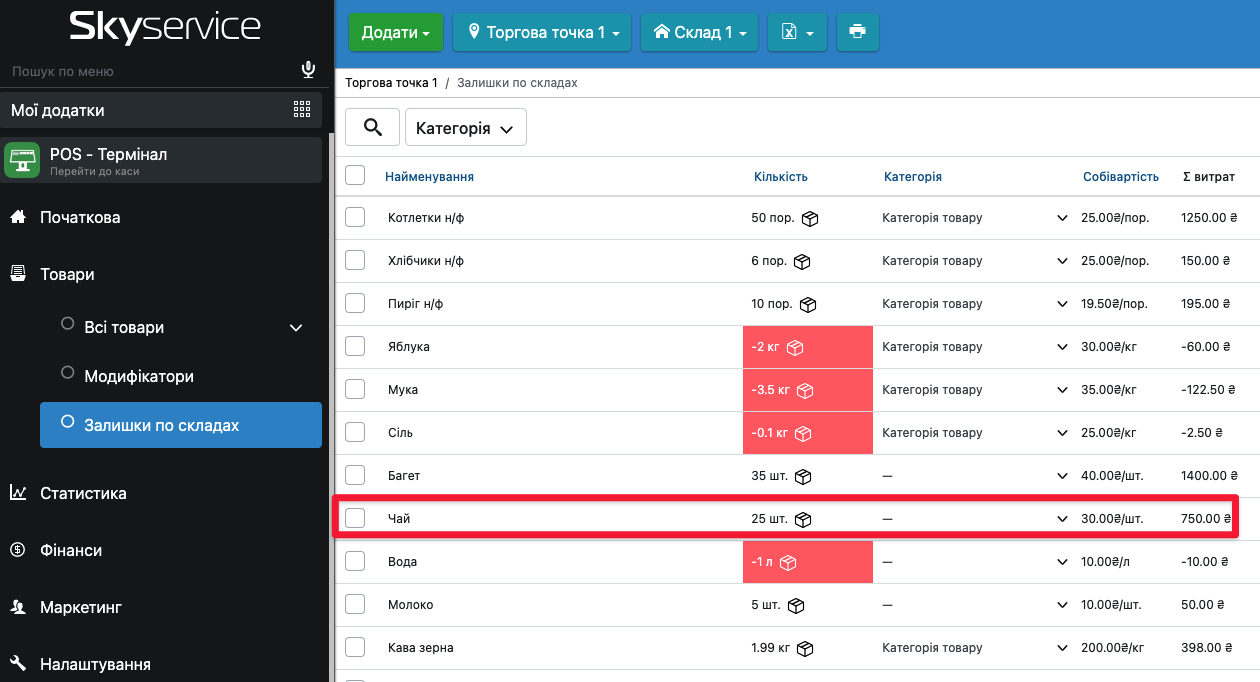Click the magnifier search button above table
The image size is (1260, 682).
coord(373,128)
